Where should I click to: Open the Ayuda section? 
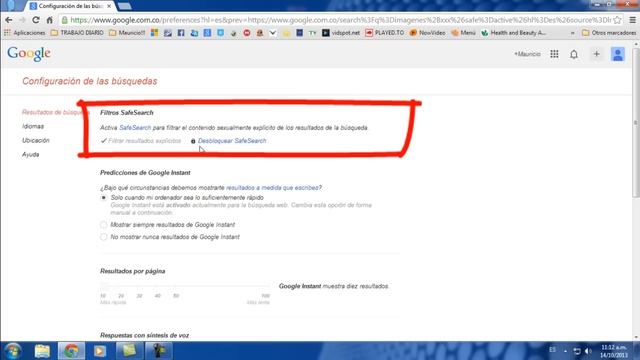point(31,154)
